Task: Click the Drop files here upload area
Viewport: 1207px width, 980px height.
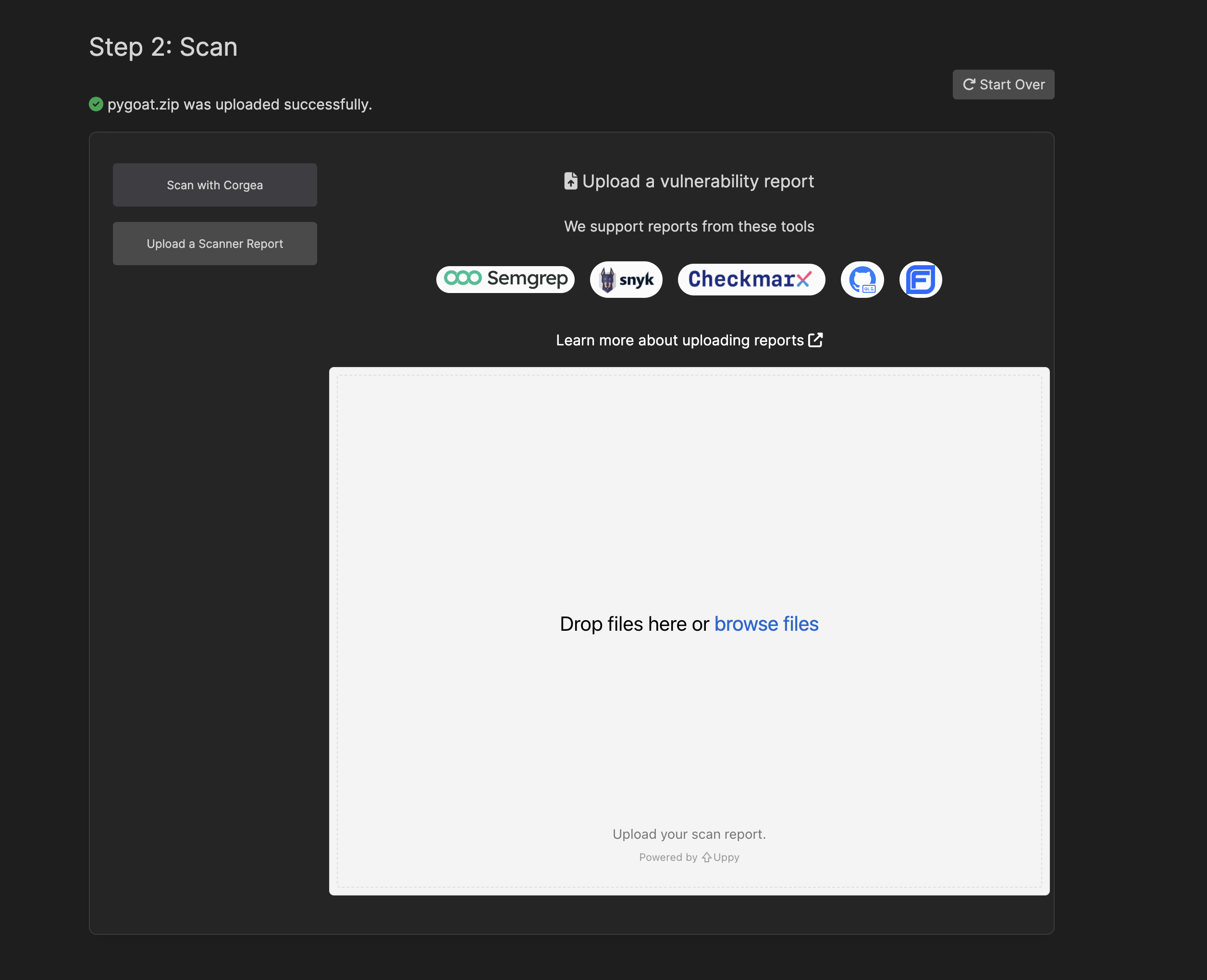Action: [689, 631]
